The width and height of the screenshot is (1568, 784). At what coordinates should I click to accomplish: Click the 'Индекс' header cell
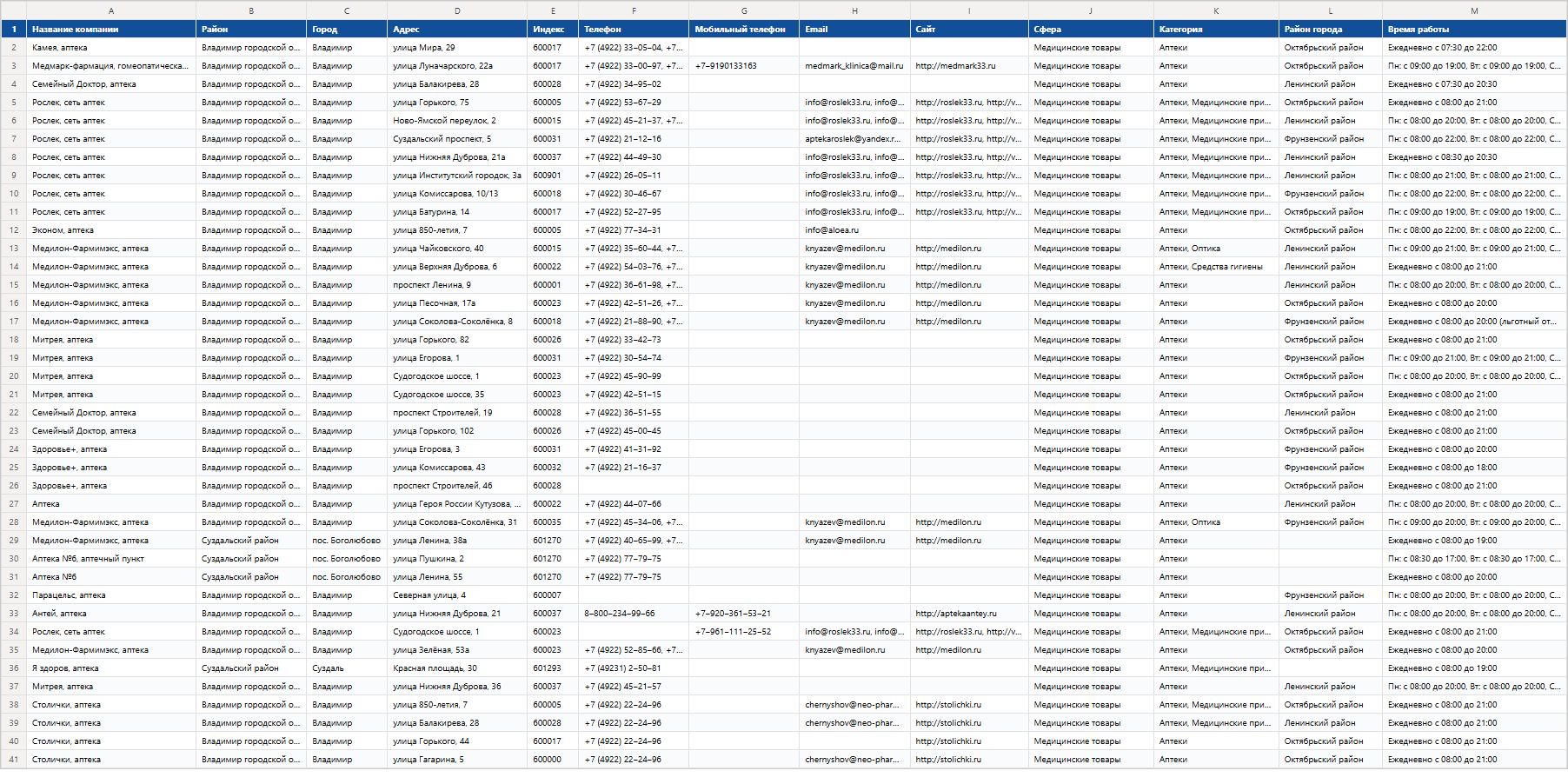pos(553,29)
